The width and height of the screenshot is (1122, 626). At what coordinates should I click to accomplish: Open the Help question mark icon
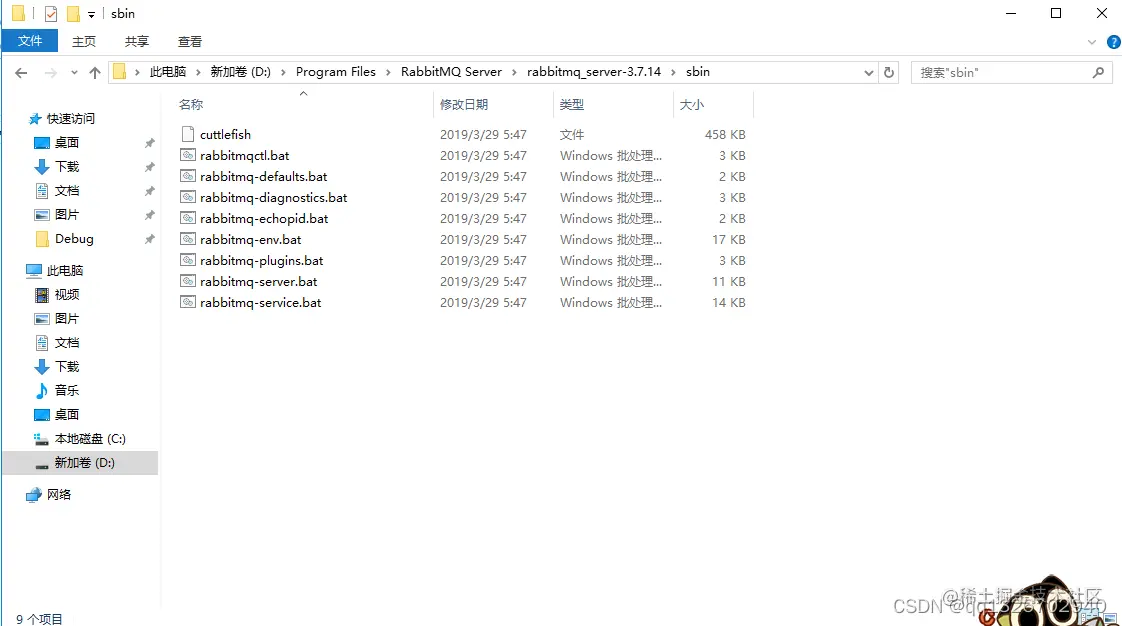(1113, 41)
